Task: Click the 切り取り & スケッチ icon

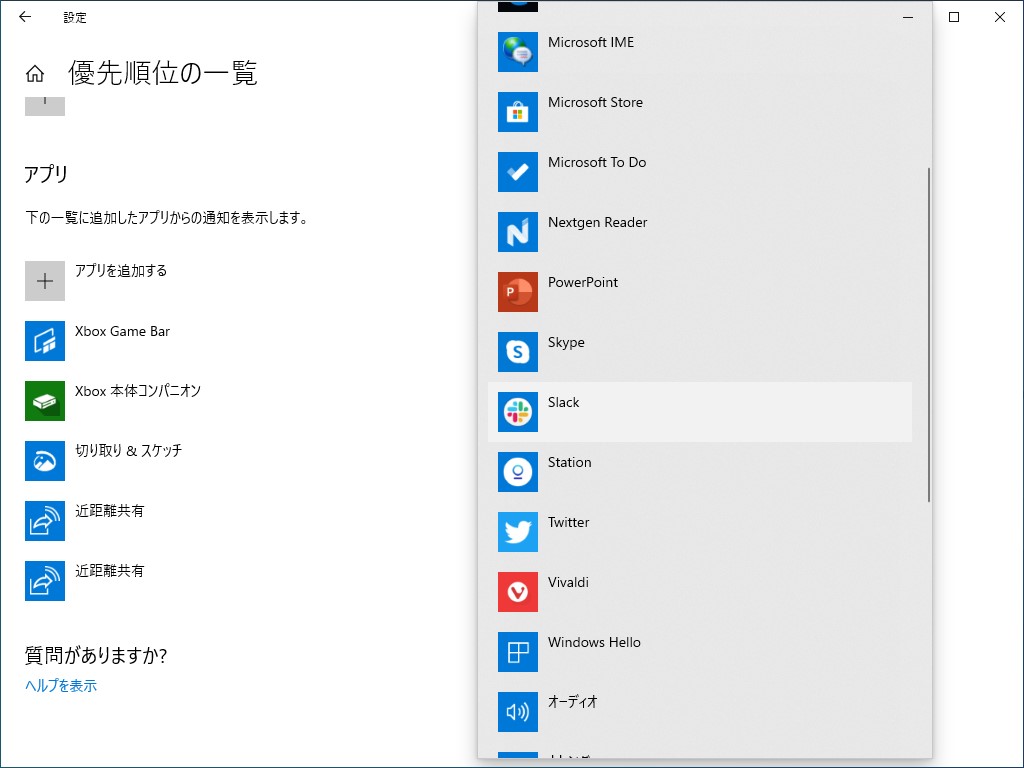Action: [x=44, y=461]
